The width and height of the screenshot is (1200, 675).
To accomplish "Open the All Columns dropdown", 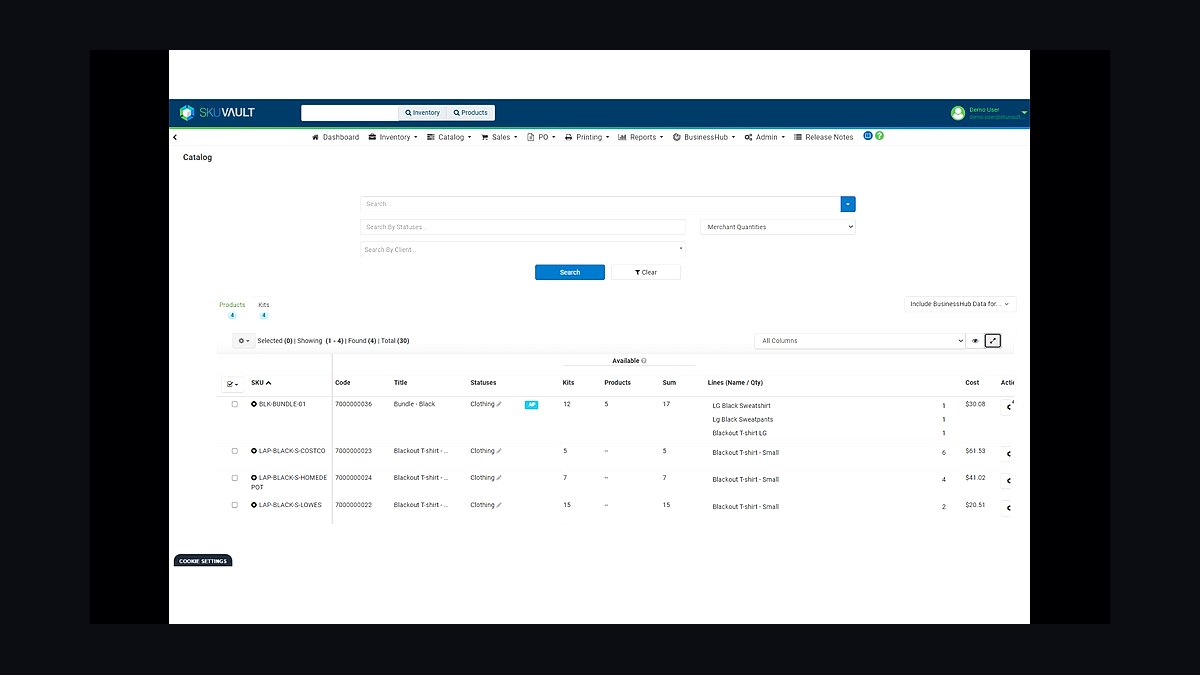I will [x=860, y=341].
